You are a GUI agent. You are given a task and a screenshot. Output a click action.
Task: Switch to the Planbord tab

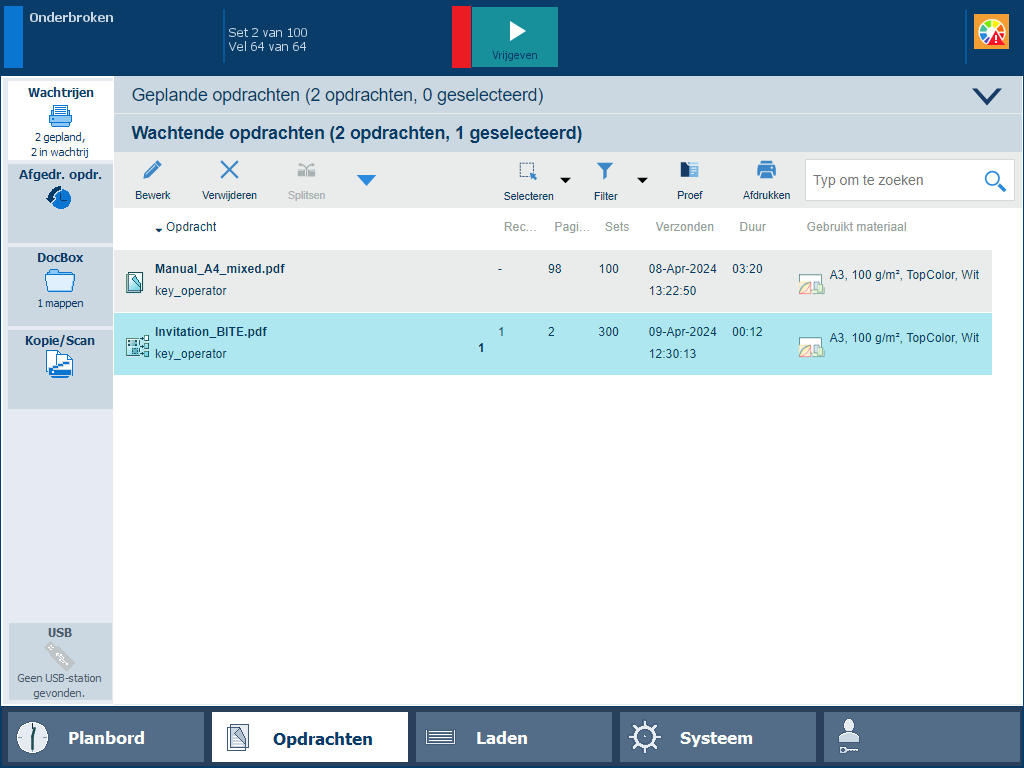click(106, 737)
